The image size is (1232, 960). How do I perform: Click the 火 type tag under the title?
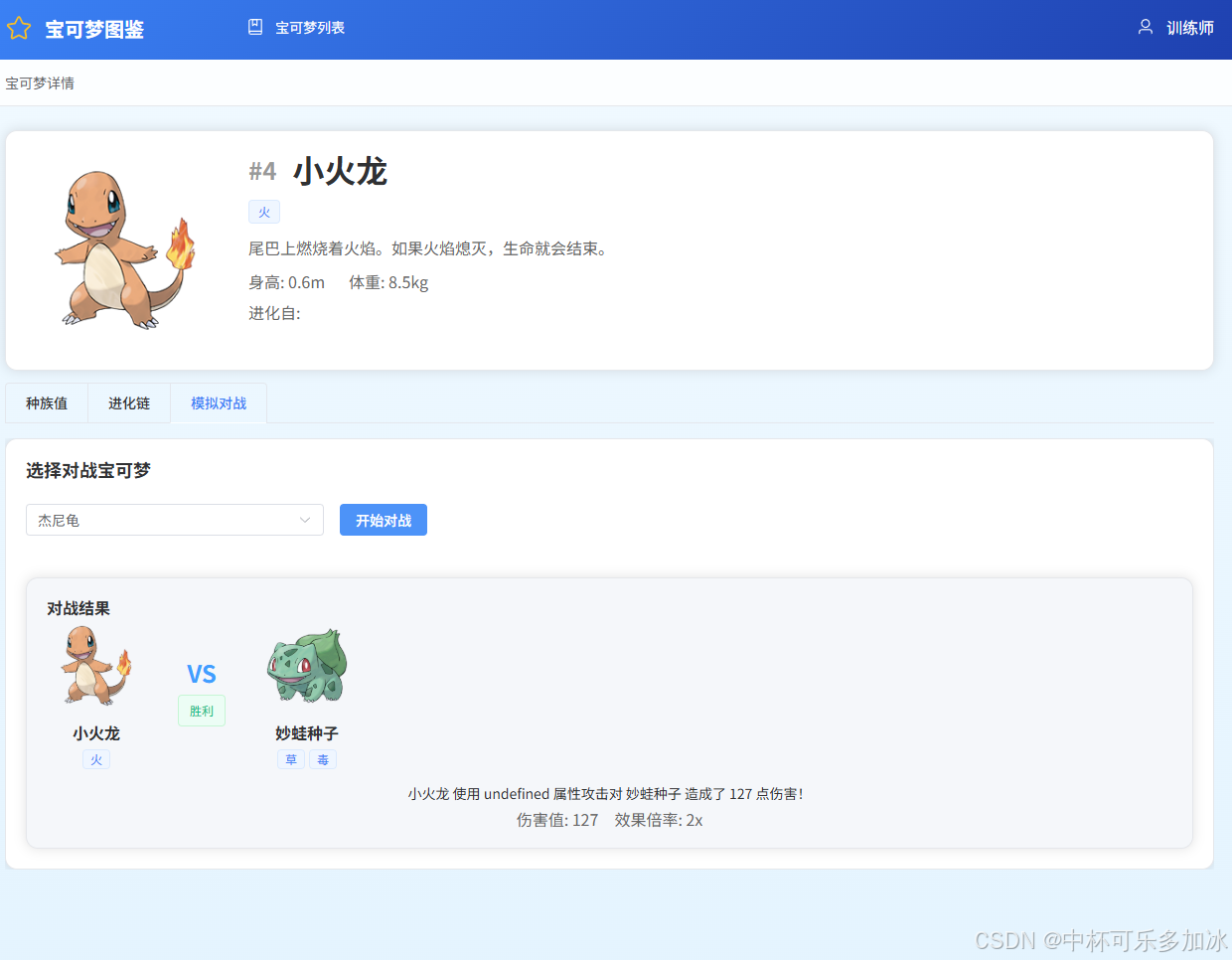tap(264, 212)
